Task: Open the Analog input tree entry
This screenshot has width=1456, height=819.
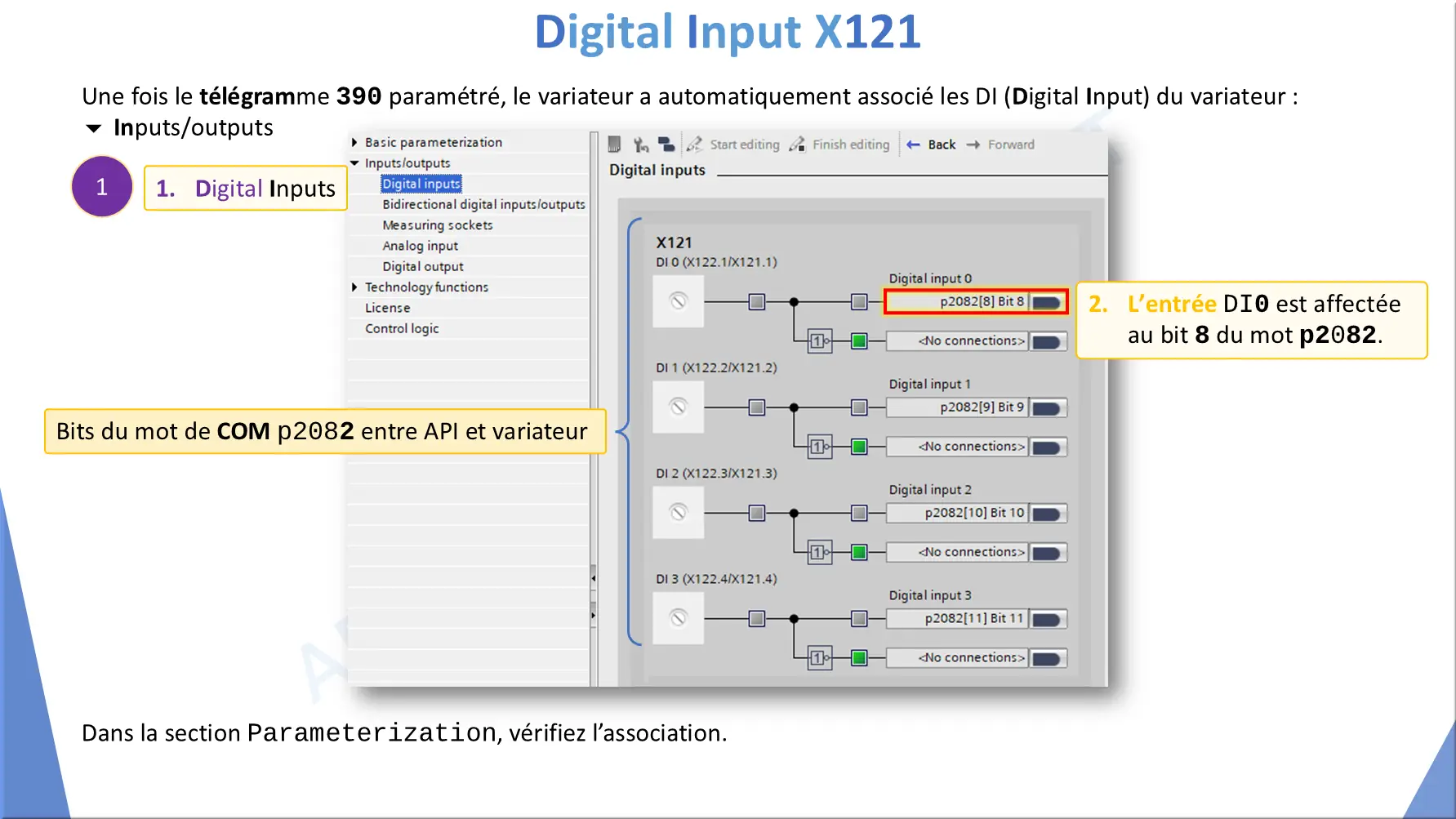Action: (420, 246)
